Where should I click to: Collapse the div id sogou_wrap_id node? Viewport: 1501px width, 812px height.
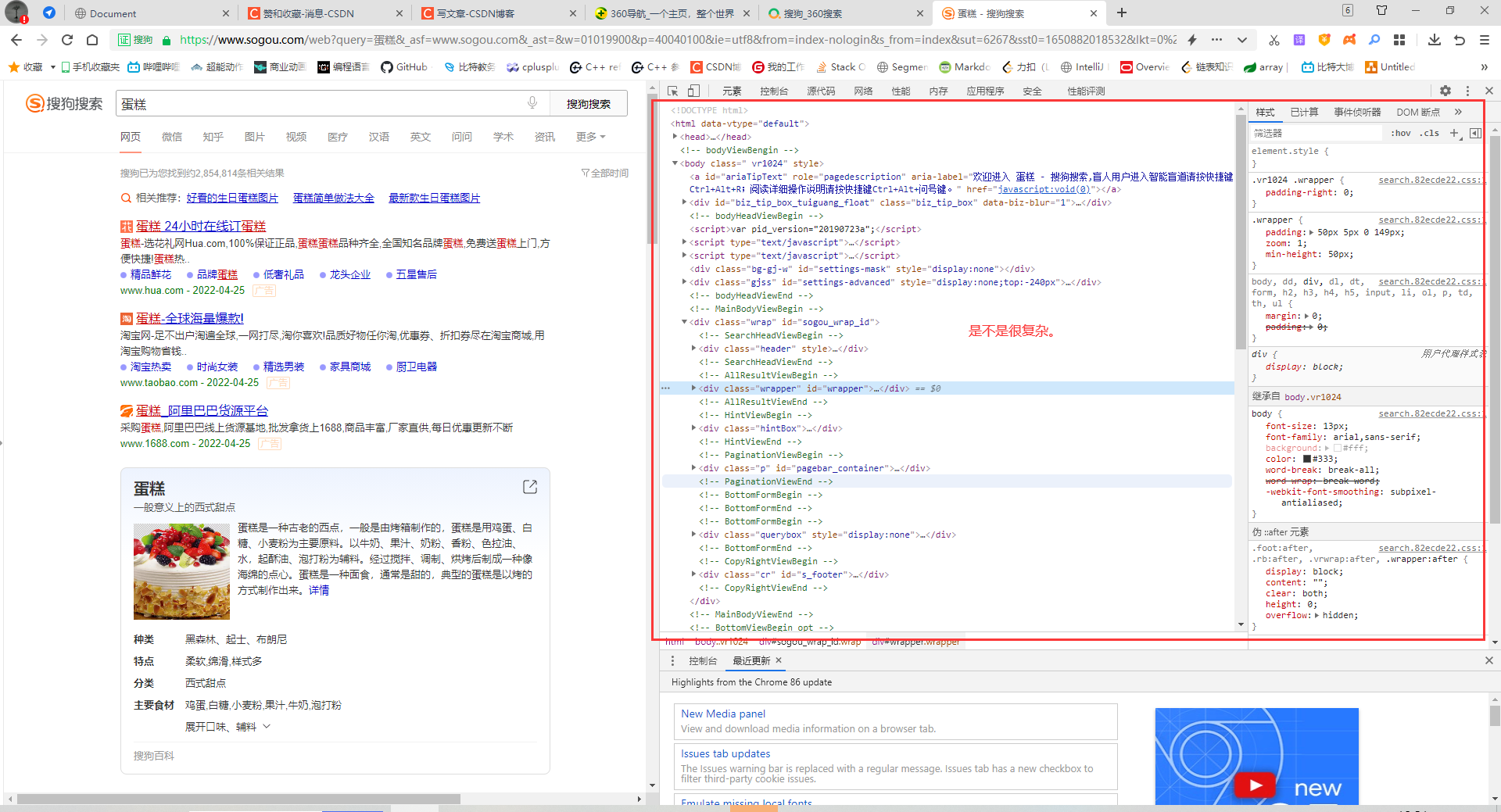pos(685,322)
